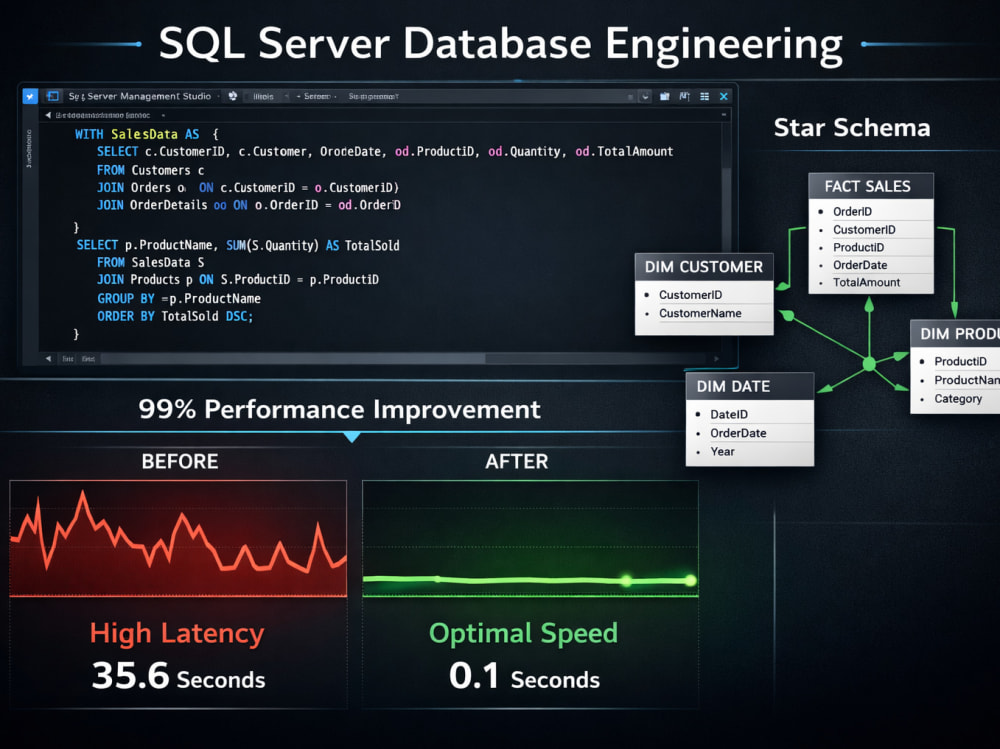Click the green hub node of star schema
Screen dimensions: 1000x749
pyautogui.click(x=869, y=364)
